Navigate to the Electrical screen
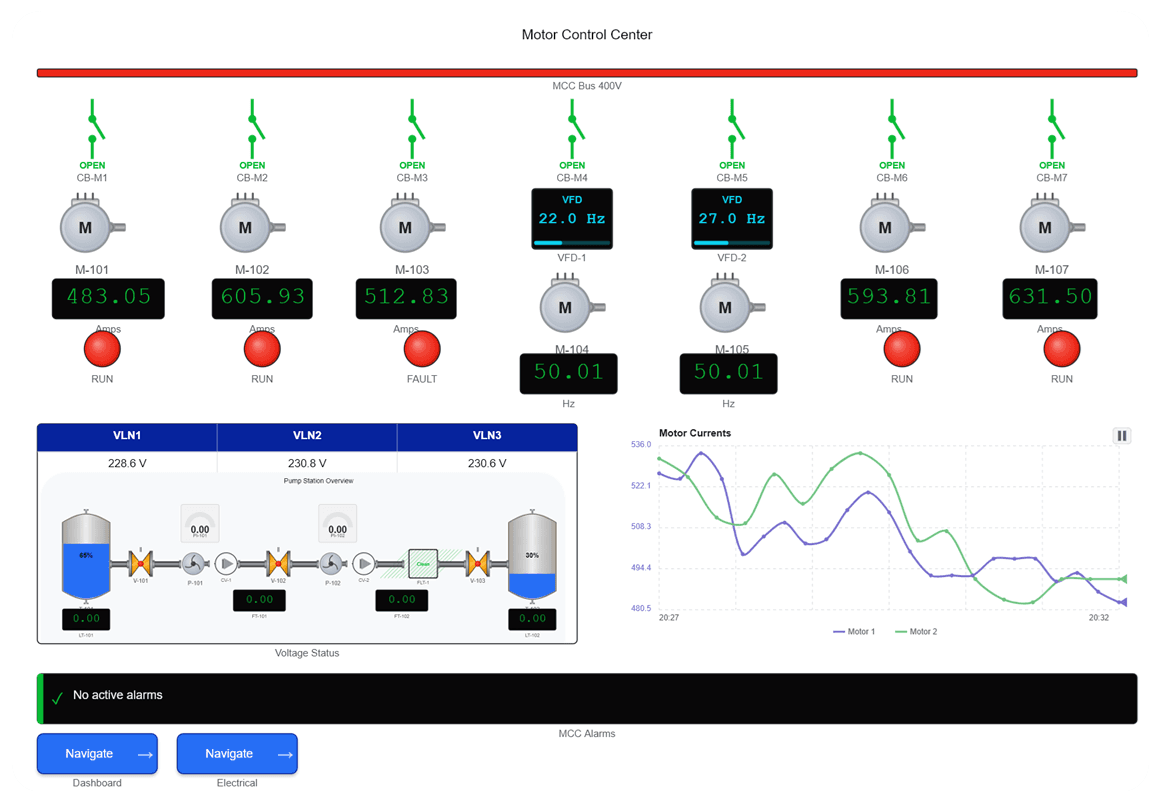 click(237, 754)
